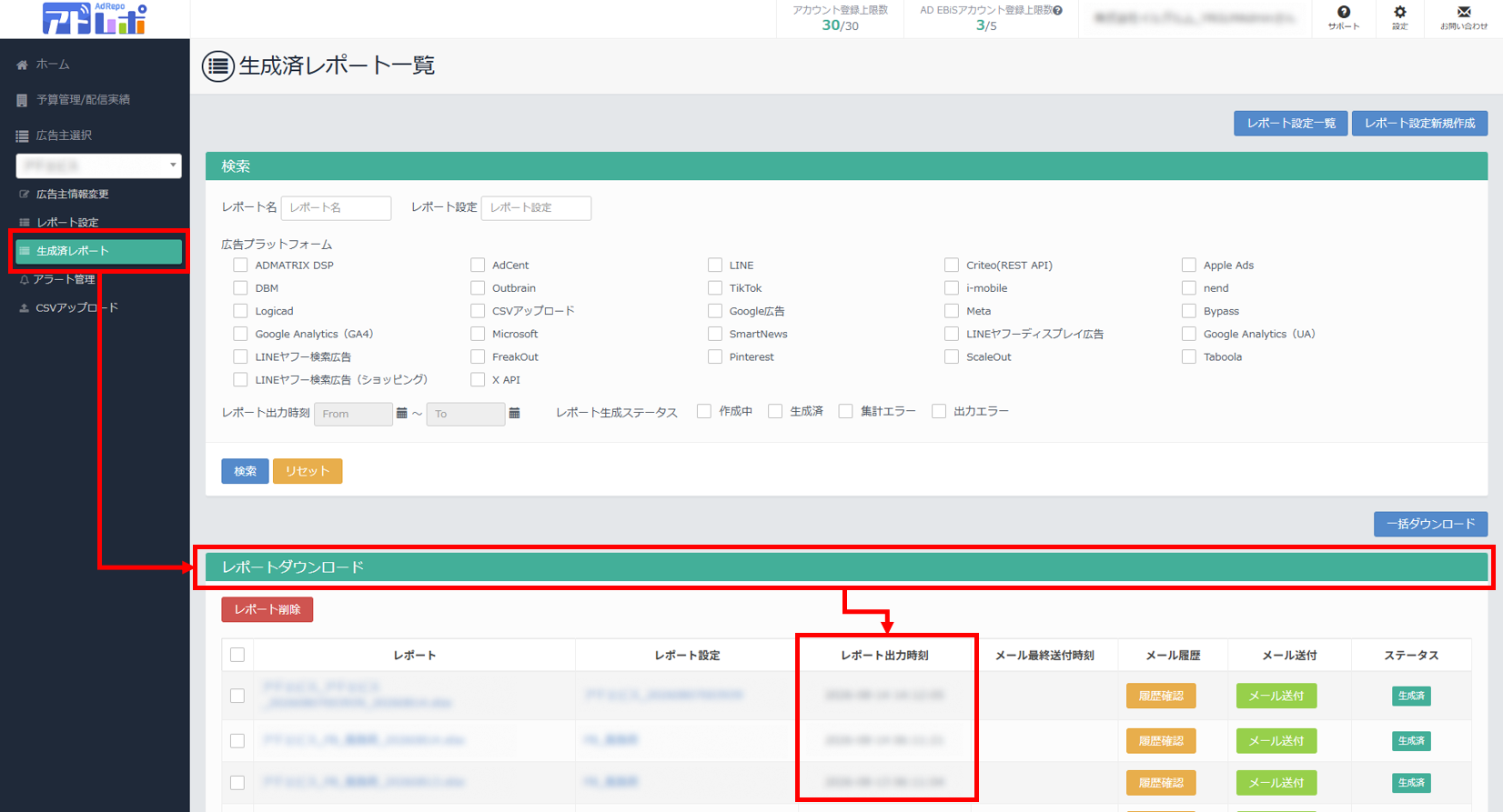Check the DBM platform checkbox
Screen dimensions: 1503x812
coord(240,288)
